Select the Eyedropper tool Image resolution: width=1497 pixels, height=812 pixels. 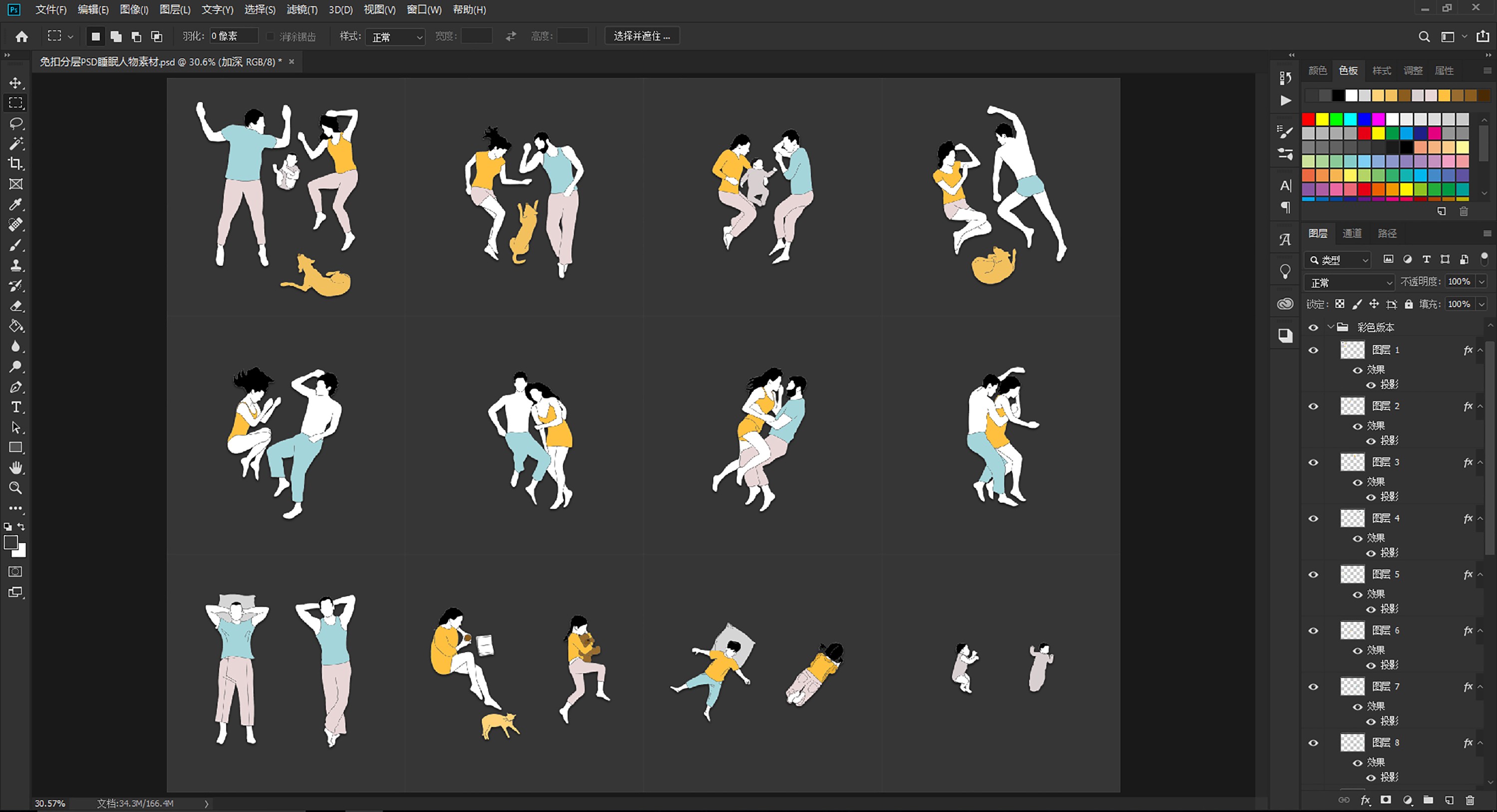pos(15,204)
